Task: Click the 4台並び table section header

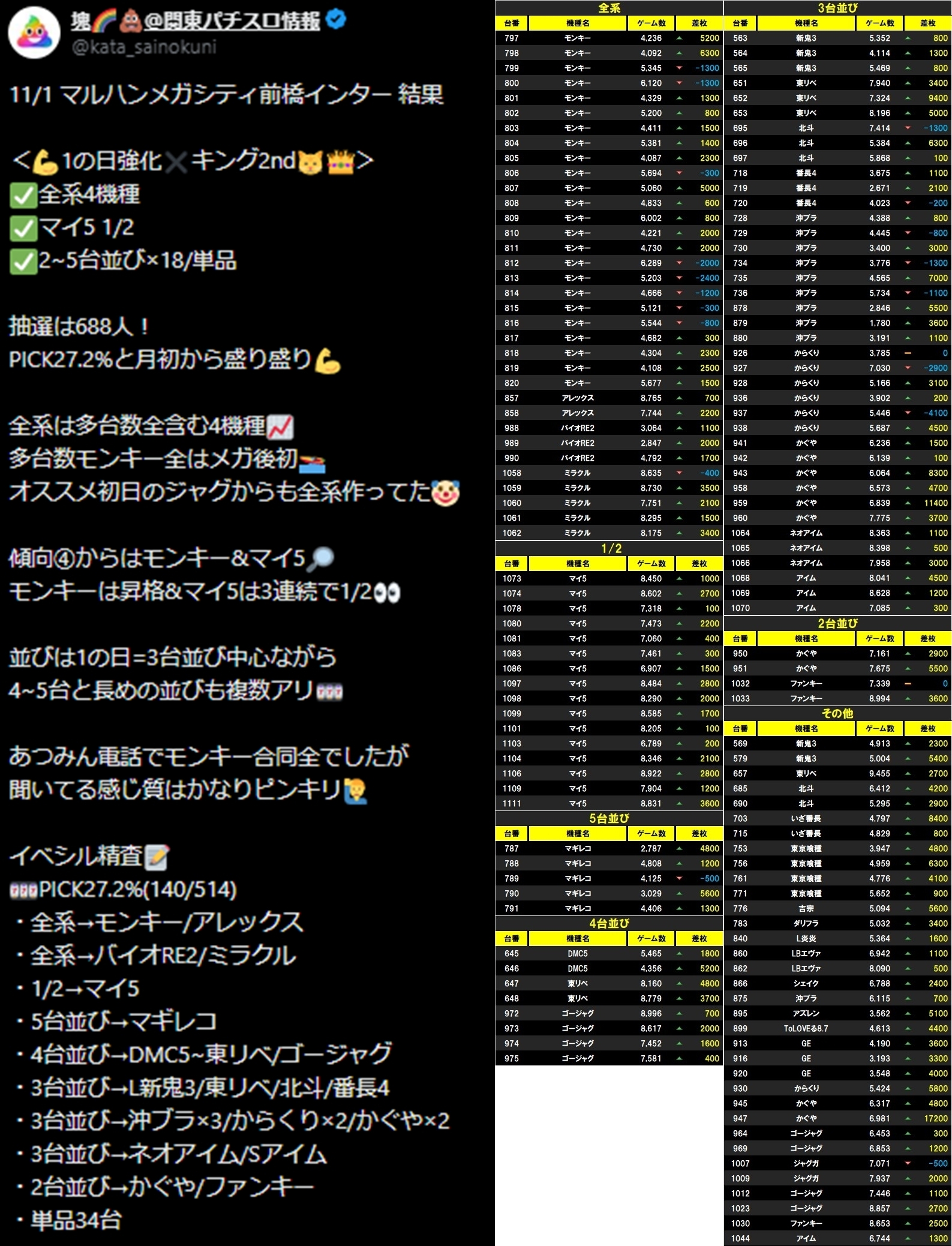Action: (609, 923)
